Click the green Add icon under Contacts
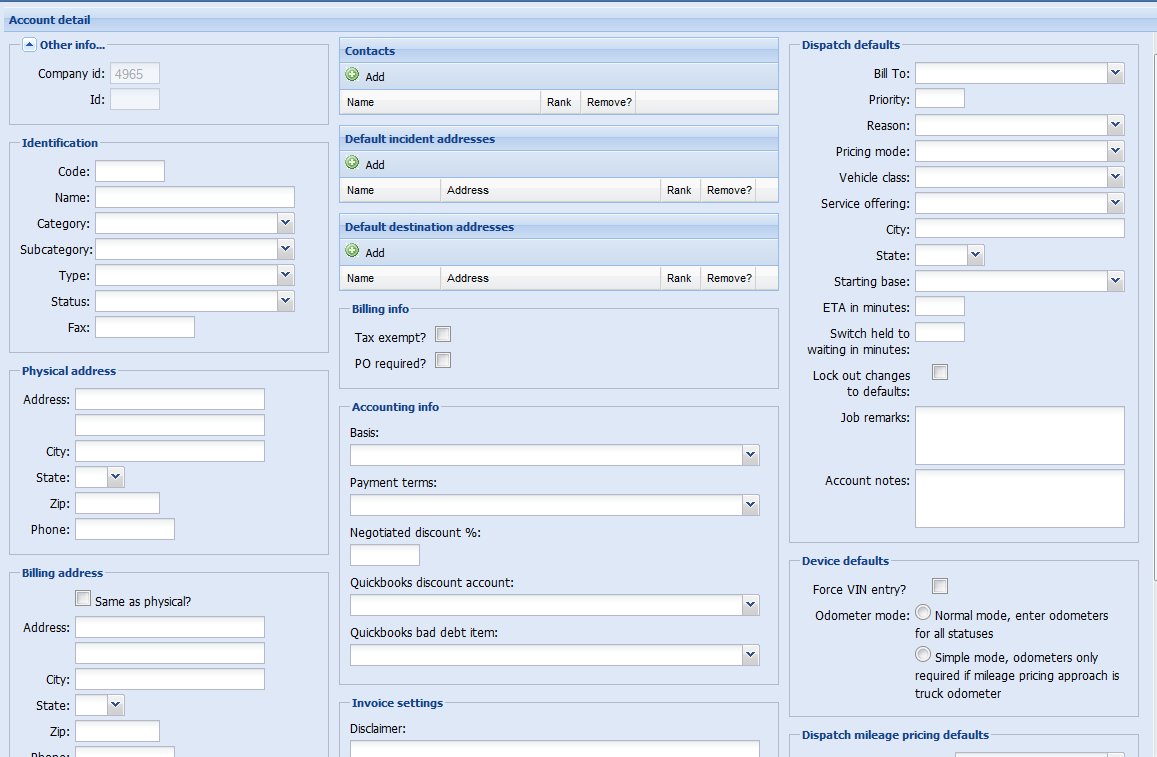Image resolution: width=1157 pixels, height=757 pixels. (x=352, y=75)
